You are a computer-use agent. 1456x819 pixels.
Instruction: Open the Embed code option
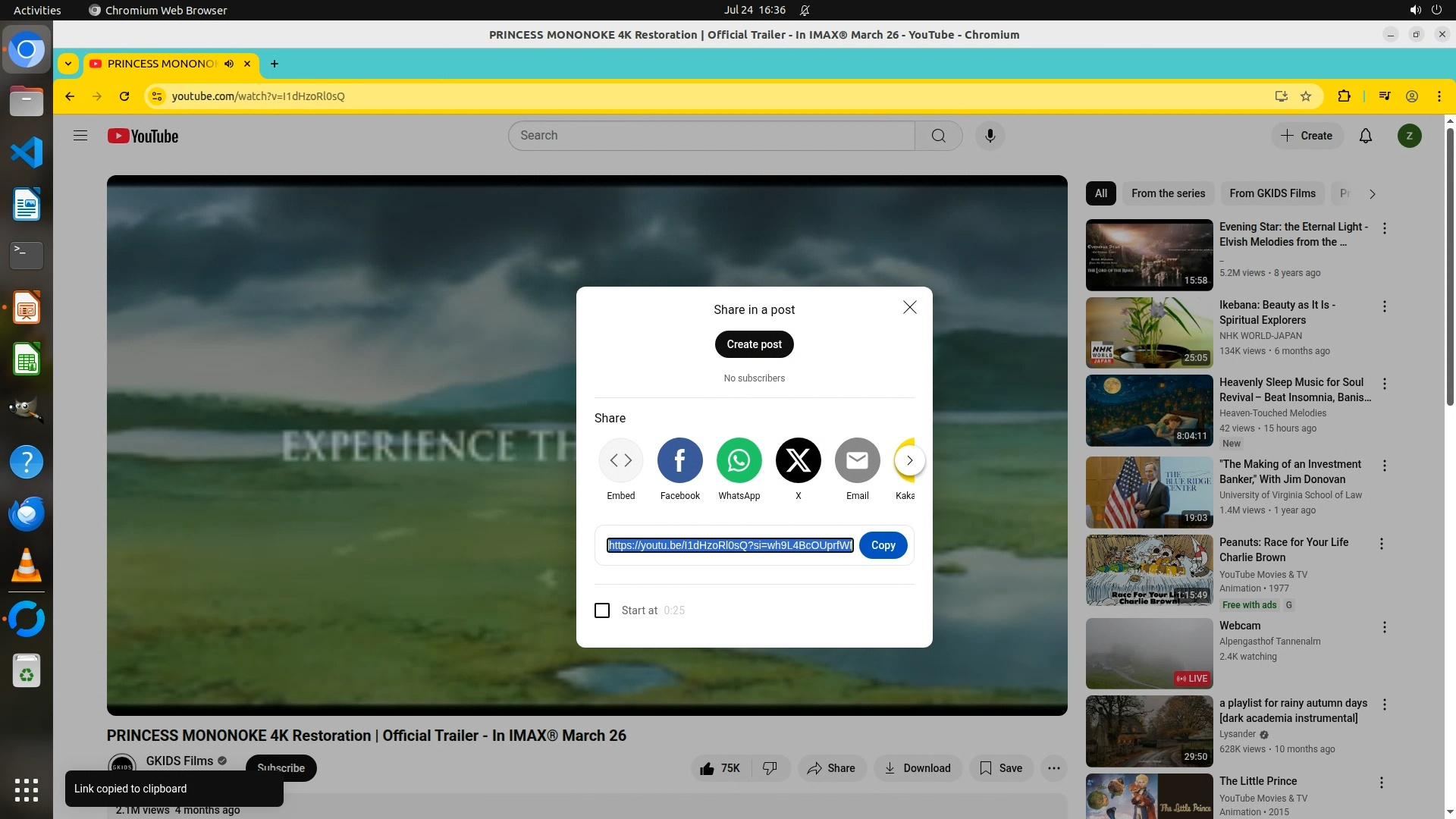tap(620, 460)
